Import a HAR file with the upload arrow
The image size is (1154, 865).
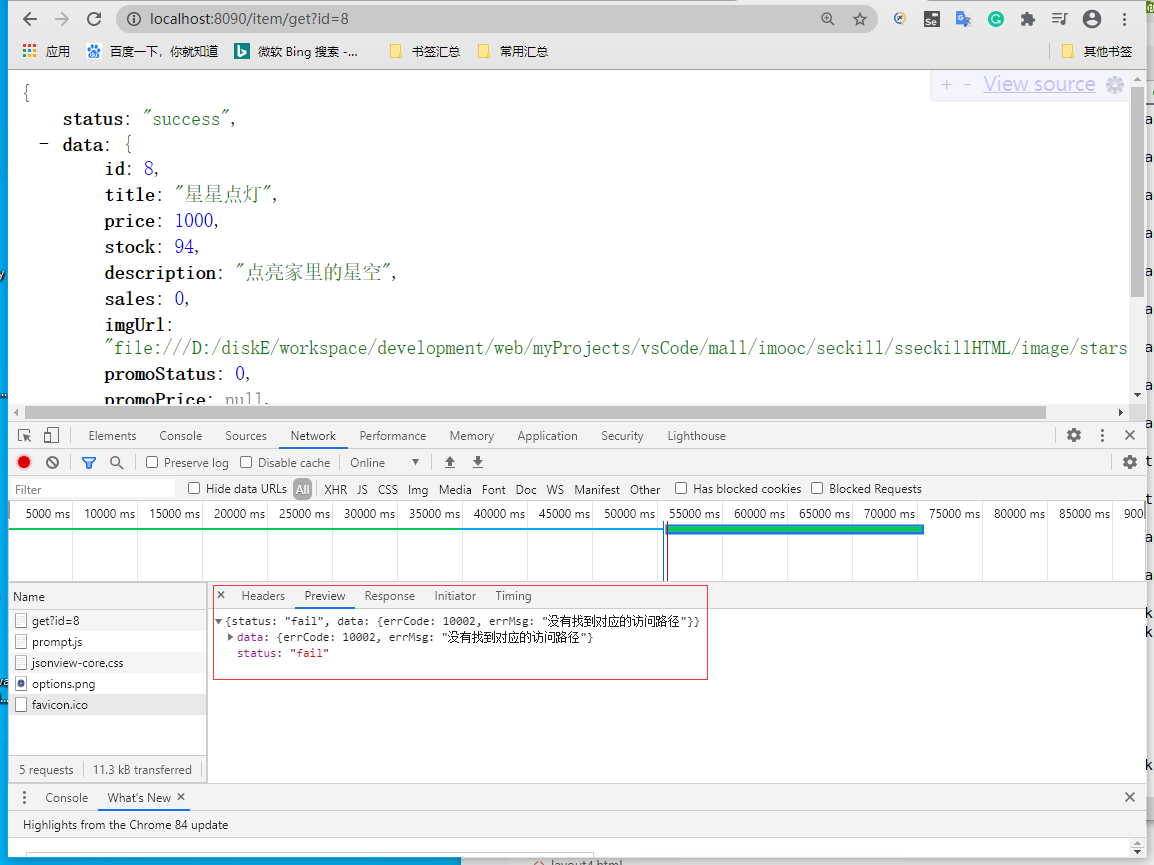450,462
